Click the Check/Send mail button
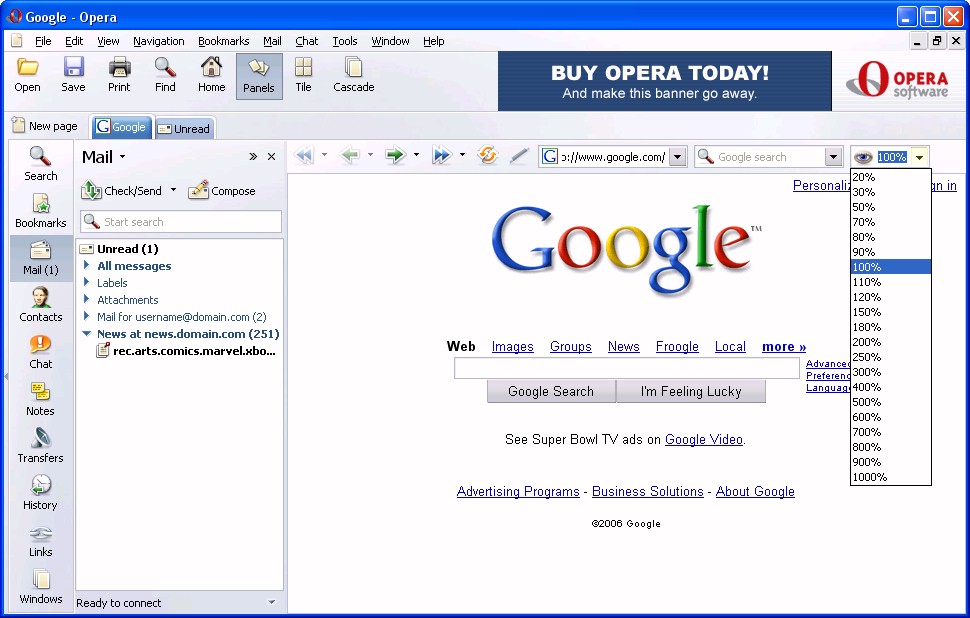The width and height of the screenshot is (970, 618). click(x=122, y=191)
